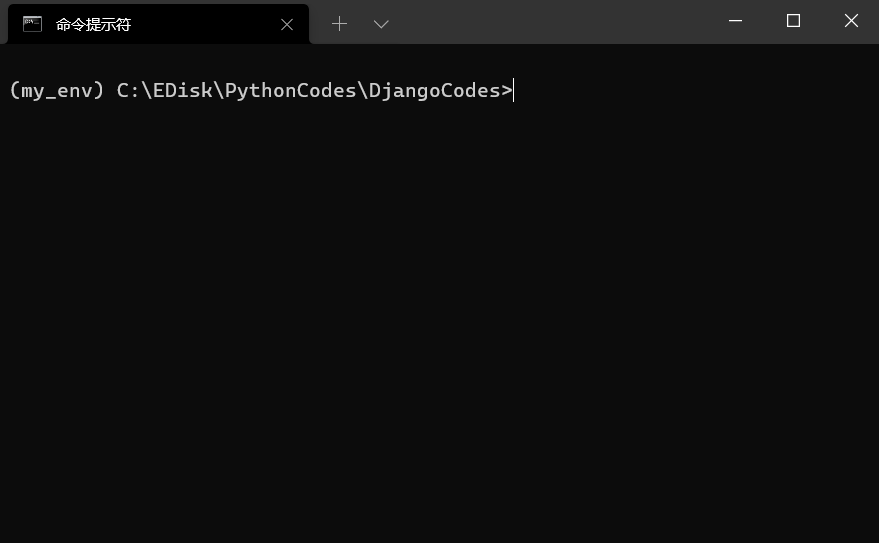Click the PythonCodes segment of the path
Viewport: 879px width, 543px height.
click(290, 90)
